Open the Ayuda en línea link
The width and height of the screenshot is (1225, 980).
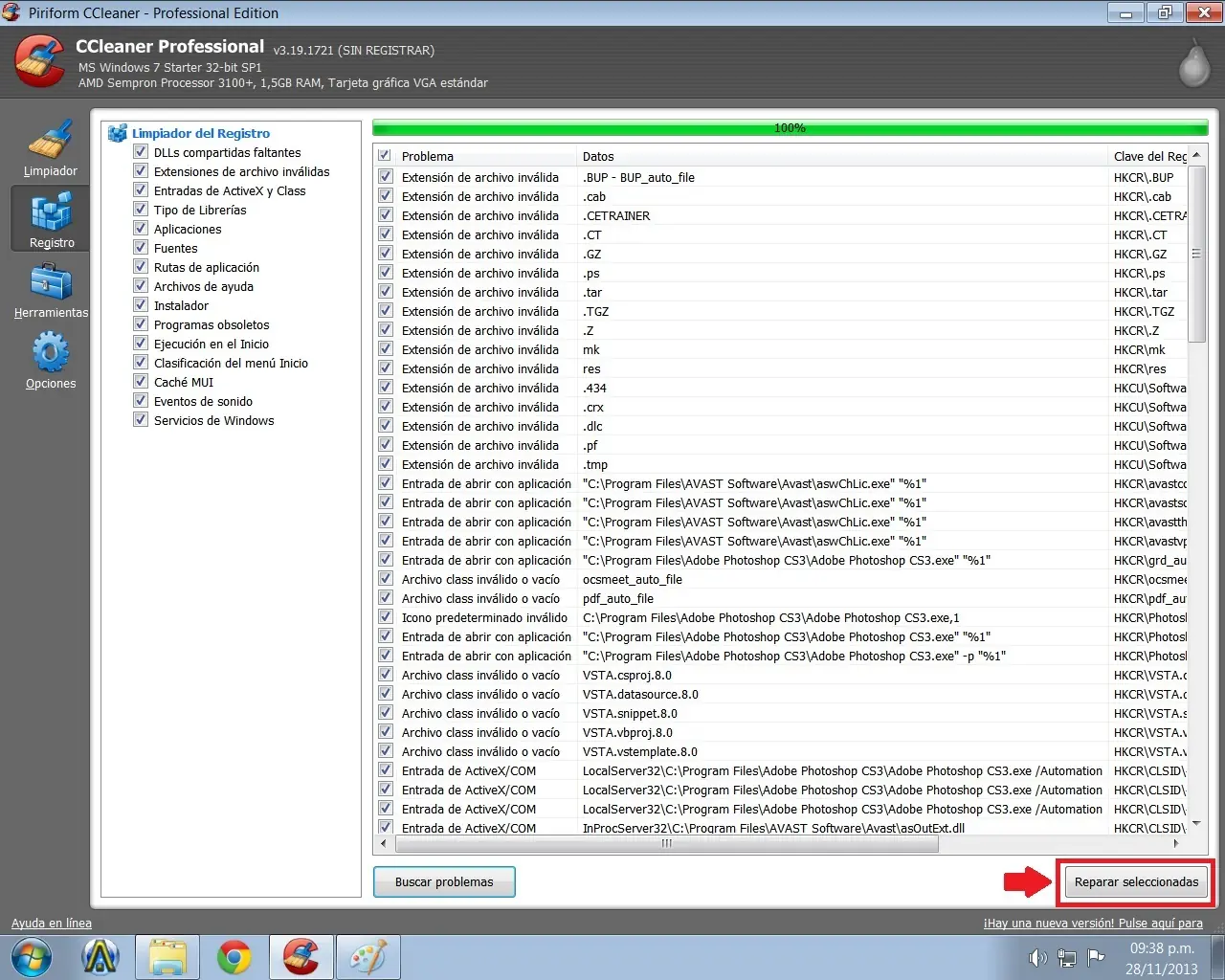point(52,924)
